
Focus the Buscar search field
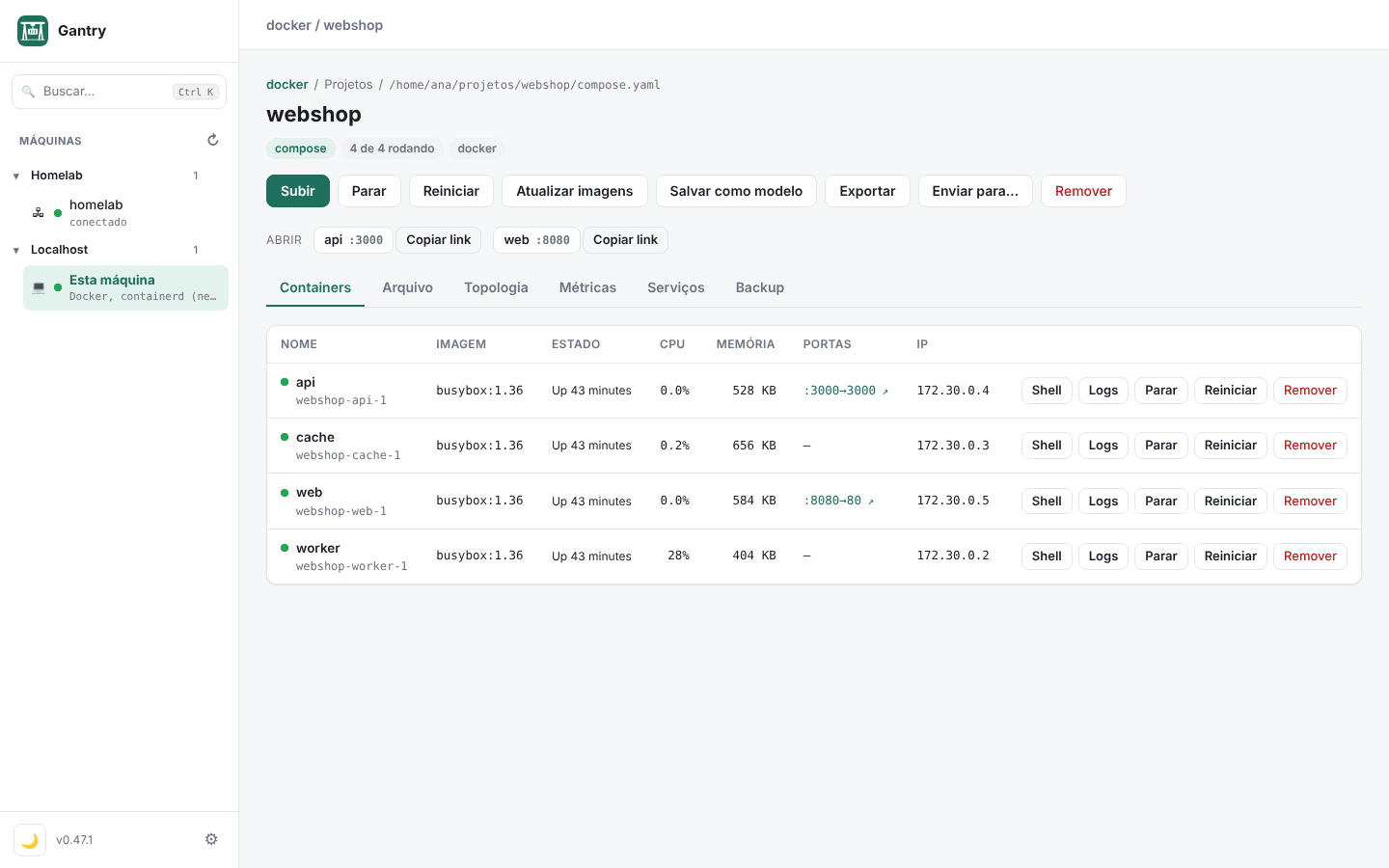pos(120,92)
